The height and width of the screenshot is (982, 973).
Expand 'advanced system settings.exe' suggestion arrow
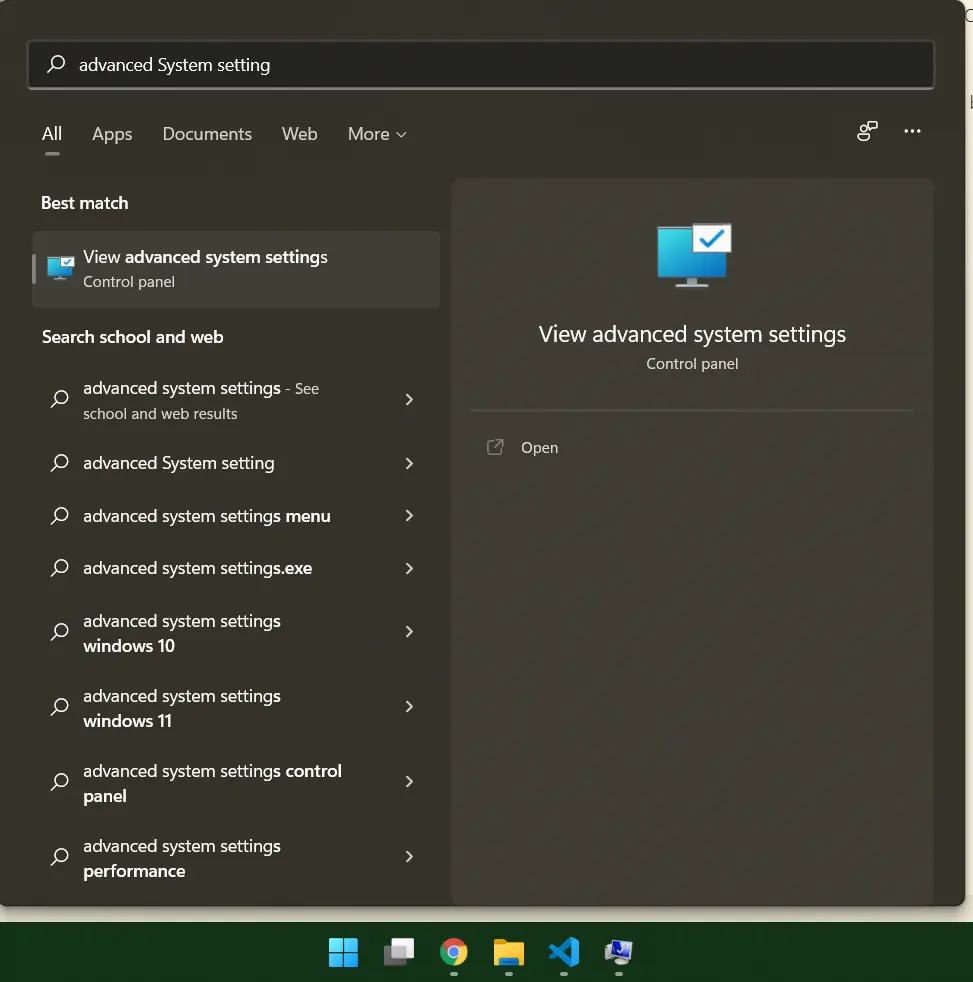[x=409, y=568]
